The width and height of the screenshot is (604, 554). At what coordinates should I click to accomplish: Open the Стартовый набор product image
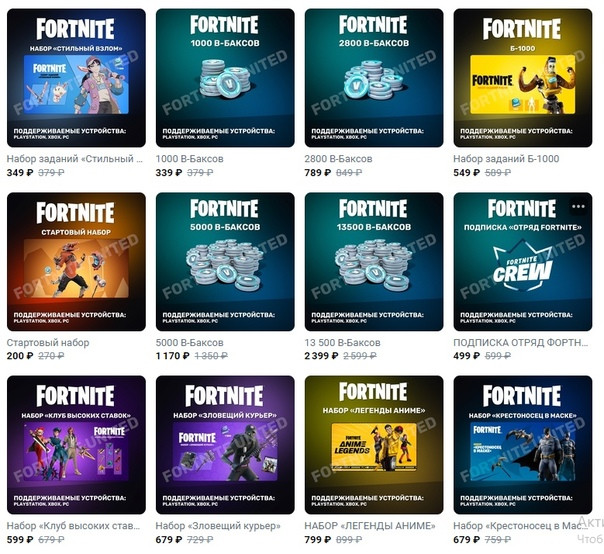pyautogui.click(x=76, y=262)
